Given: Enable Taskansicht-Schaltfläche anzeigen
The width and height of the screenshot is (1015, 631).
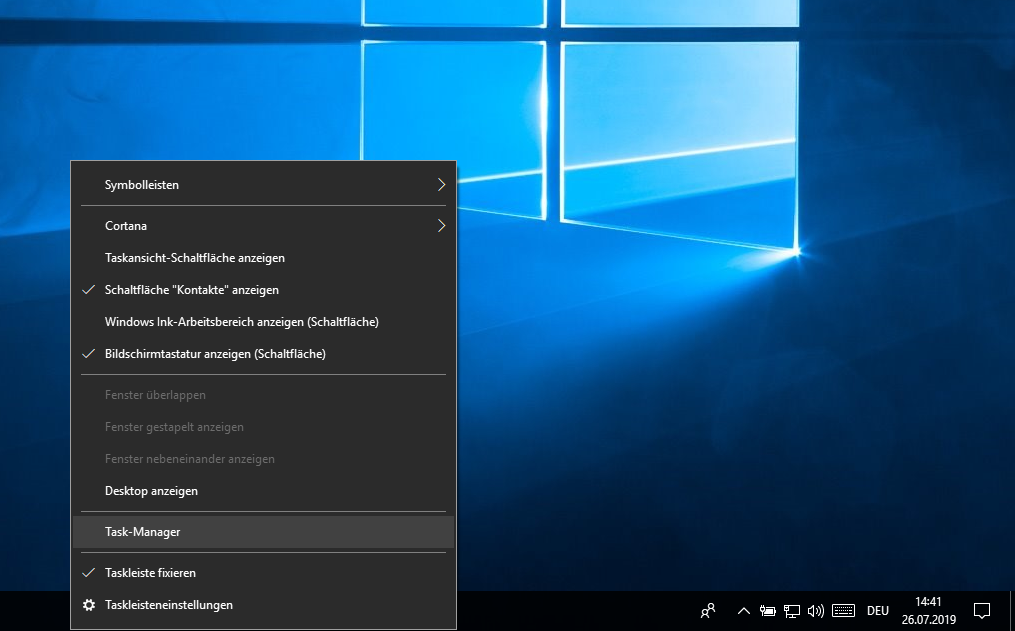Looking at the screenshot, I should (263, 258).
